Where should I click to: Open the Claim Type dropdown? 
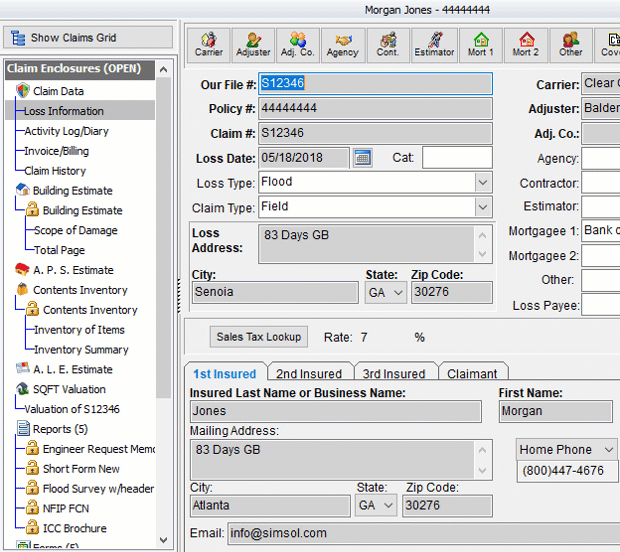point(483,207)
